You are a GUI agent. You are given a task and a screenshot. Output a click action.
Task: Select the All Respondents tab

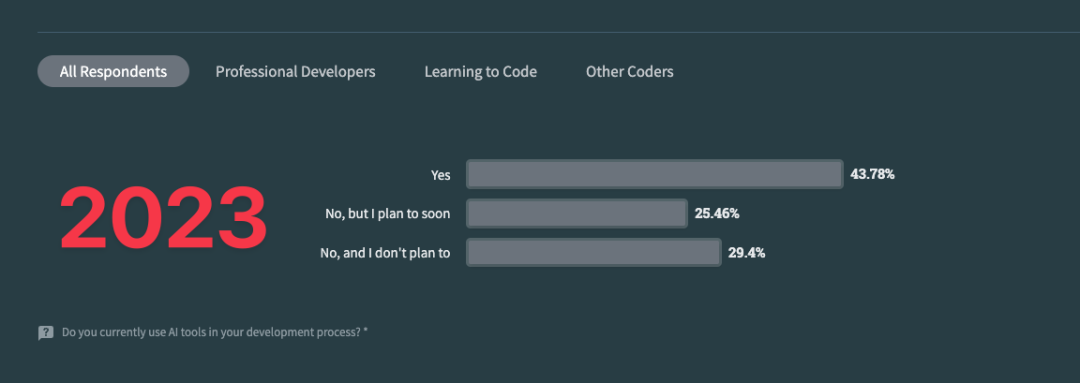[113, 72]
